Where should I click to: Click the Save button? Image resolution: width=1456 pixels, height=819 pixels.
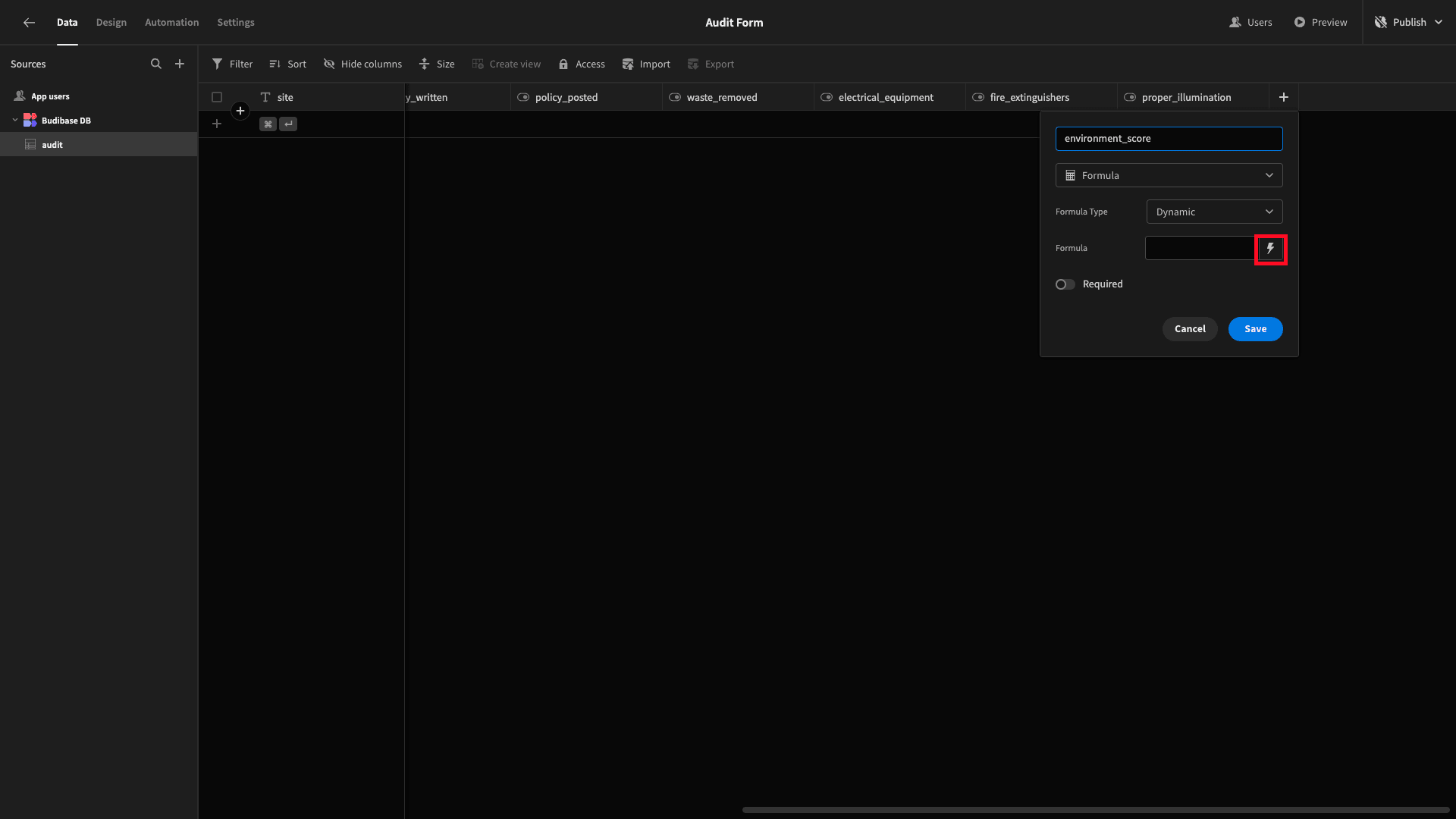click(x=1255, y=328)
